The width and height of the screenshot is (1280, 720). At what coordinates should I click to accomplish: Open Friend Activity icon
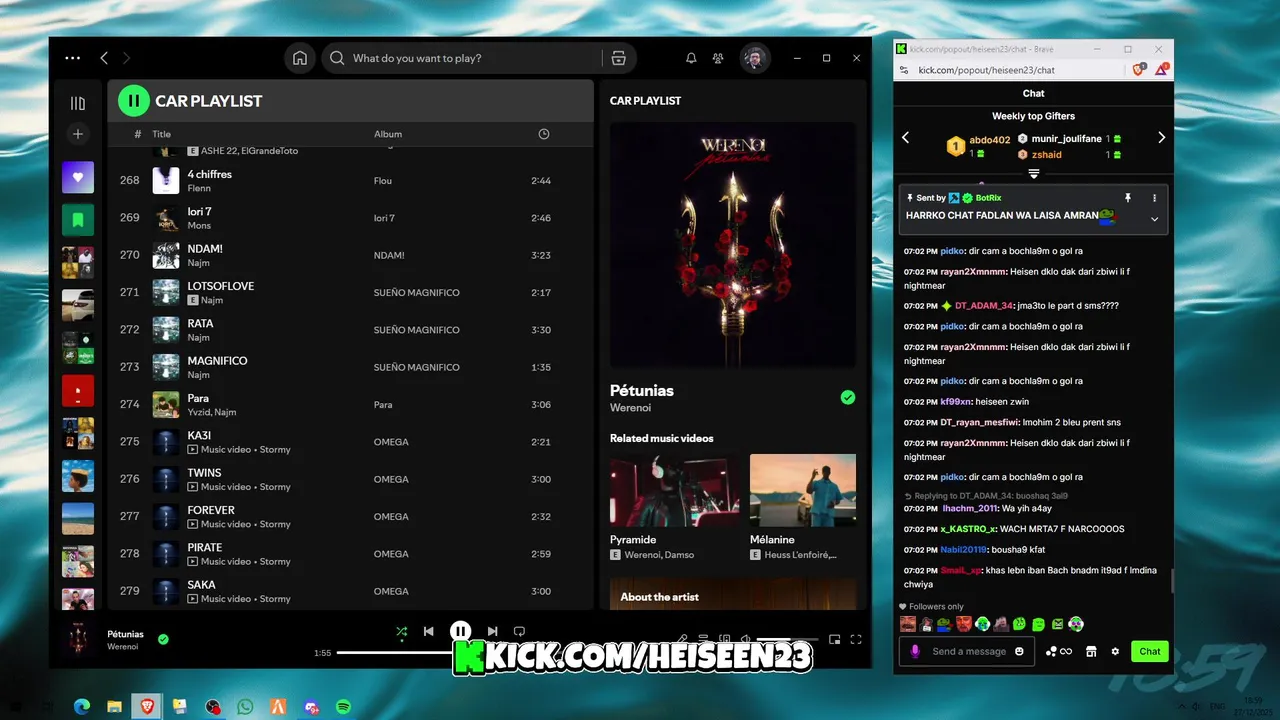click(718, 58)
